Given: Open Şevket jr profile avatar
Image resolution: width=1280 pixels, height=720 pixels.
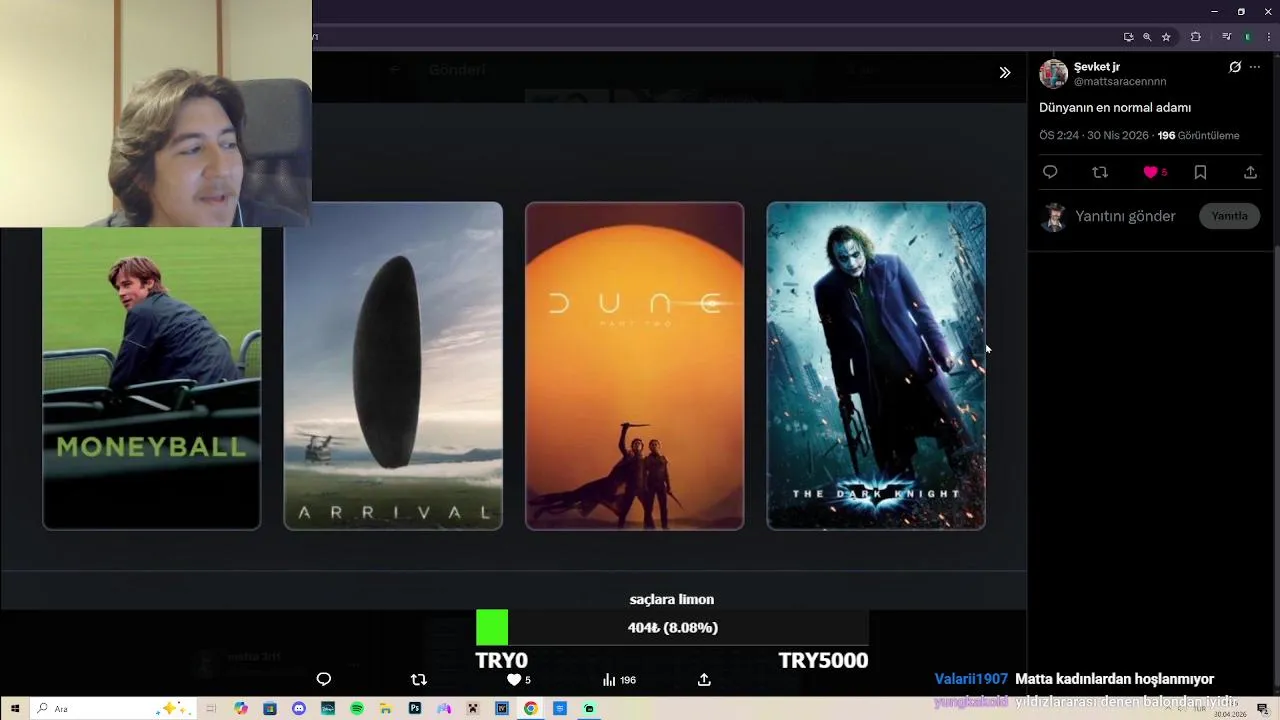Looking at the screenshot, I should [1053, 73].
